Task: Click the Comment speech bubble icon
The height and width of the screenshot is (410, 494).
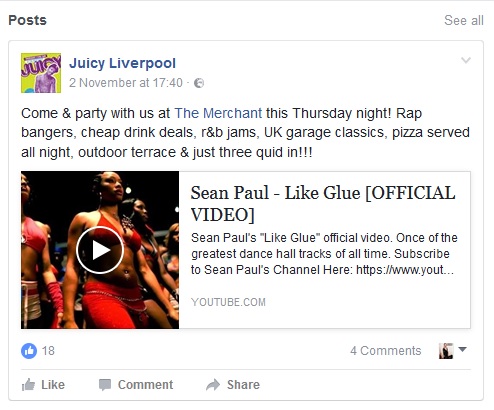Action: click(x=105, y=385)
